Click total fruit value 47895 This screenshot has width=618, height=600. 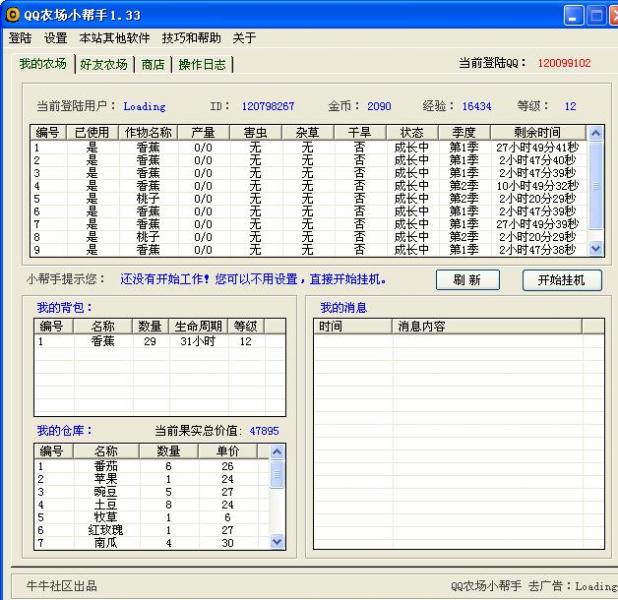(264, 431)
